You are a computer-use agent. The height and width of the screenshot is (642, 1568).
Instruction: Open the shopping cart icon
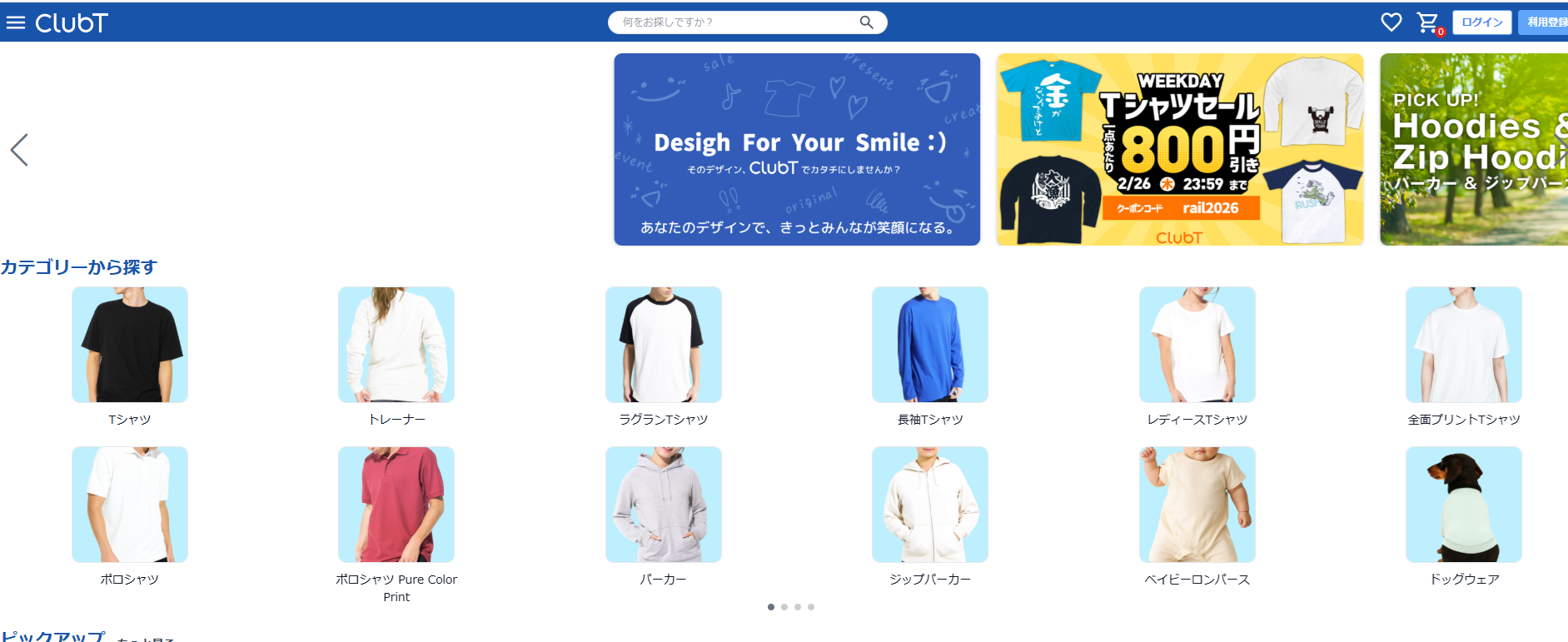coord(1429,22)
